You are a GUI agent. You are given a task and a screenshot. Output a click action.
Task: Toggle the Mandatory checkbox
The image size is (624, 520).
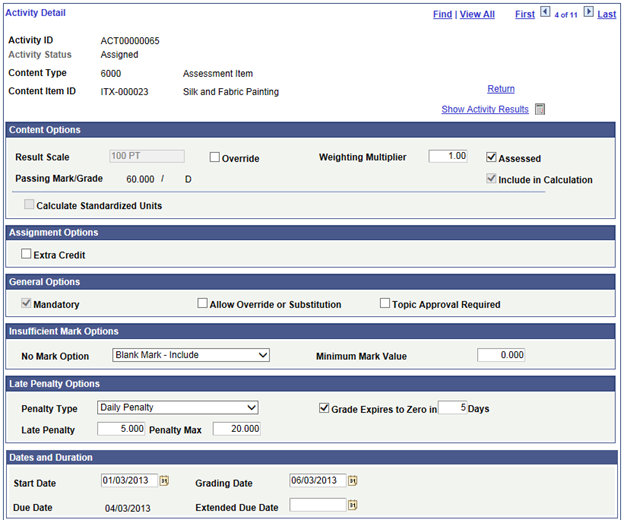(26, 303)
